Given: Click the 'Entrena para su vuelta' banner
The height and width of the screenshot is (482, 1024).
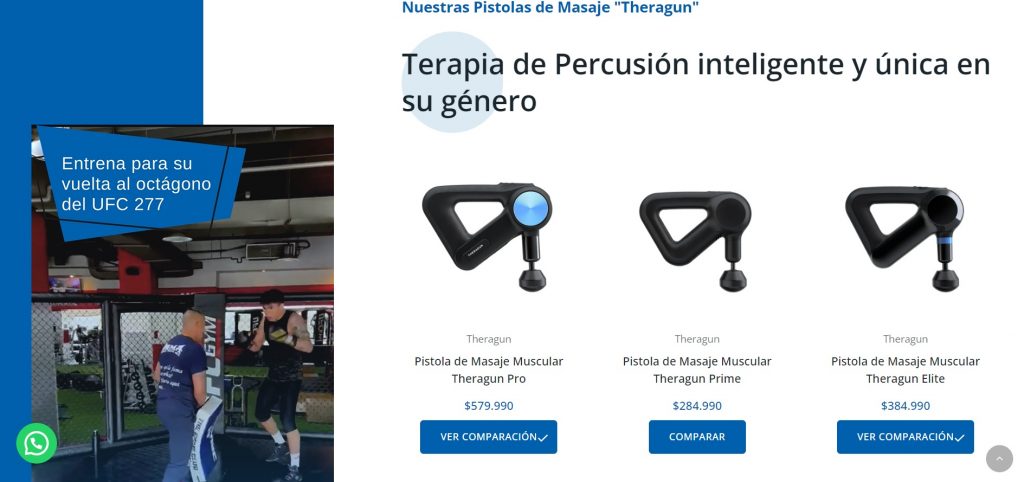Looking at the screenshot, I should (x=140, y=183).
